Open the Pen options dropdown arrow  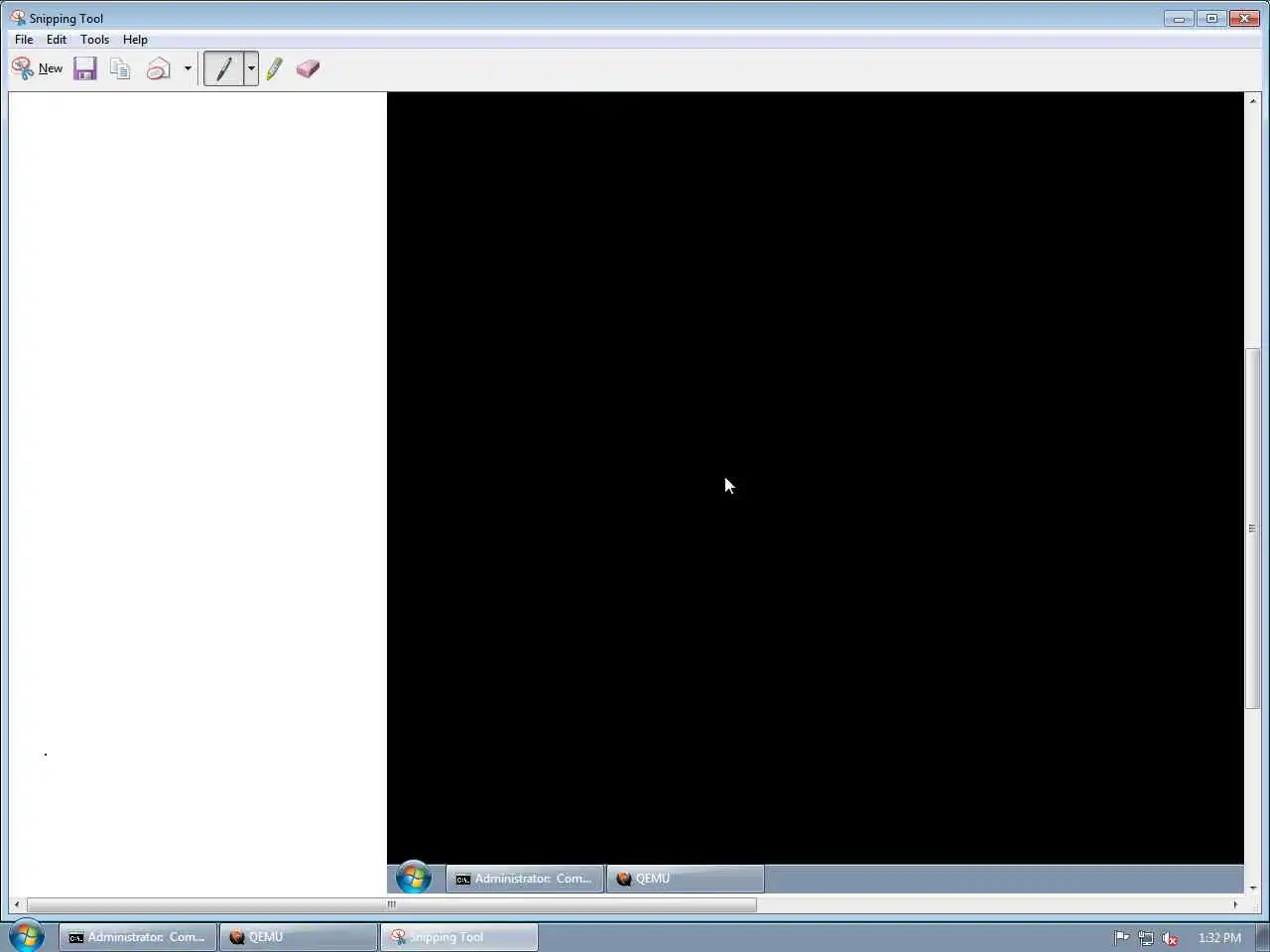251,68
